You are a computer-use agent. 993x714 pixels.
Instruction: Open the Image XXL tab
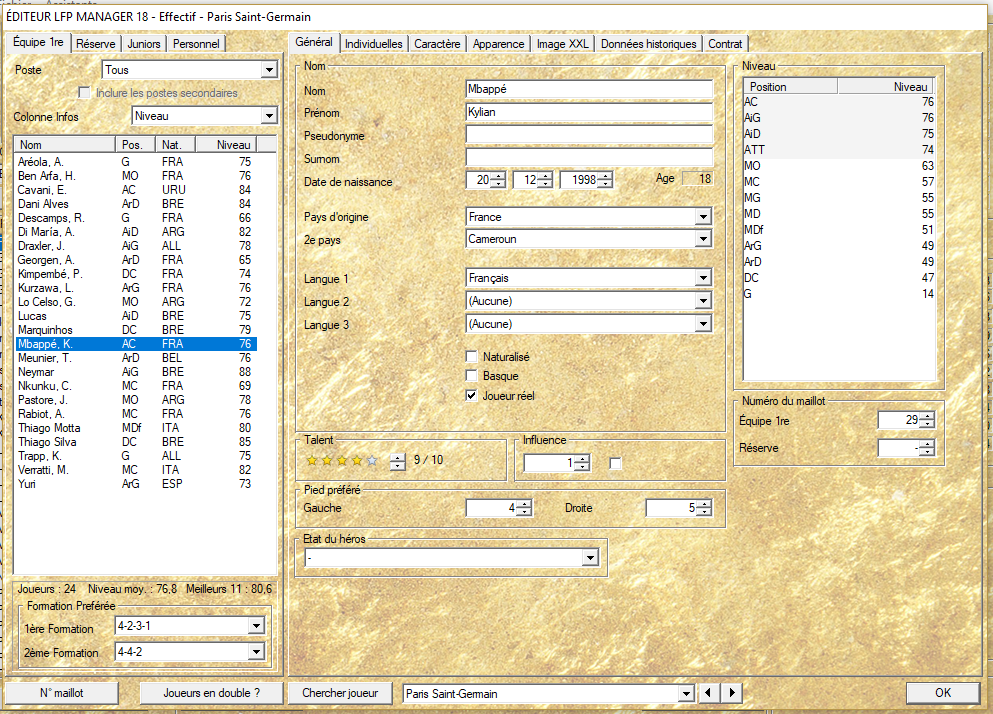(562, 44)
